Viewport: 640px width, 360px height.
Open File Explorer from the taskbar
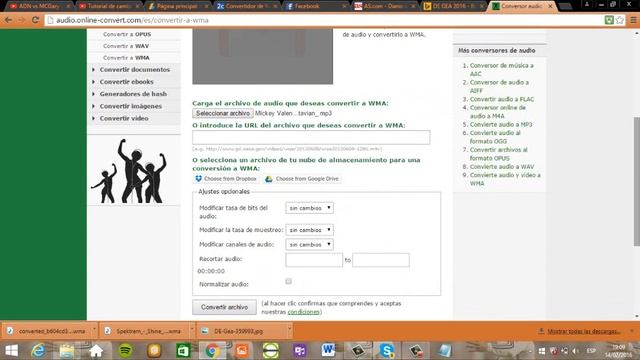[67, 350]
